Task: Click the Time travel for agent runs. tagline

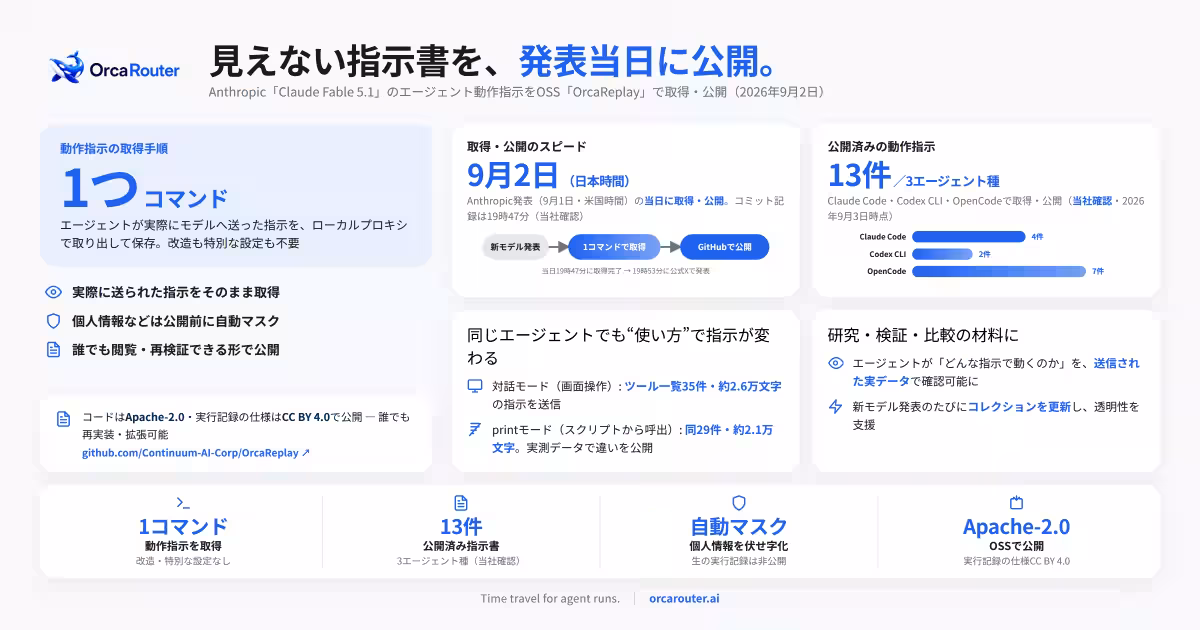Action: click(550, 598)
